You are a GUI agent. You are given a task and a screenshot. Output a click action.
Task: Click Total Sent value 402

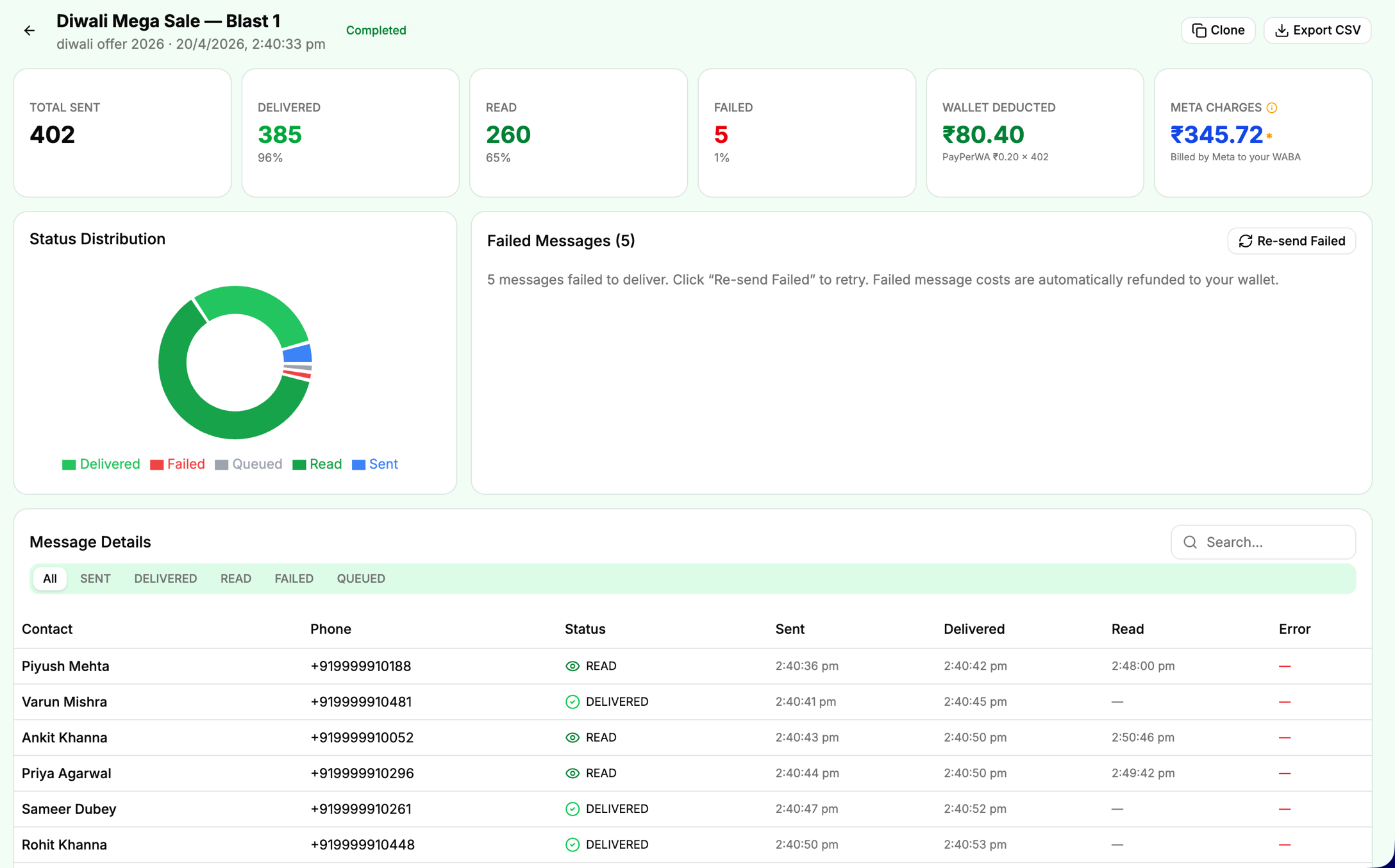click(53, 135)
